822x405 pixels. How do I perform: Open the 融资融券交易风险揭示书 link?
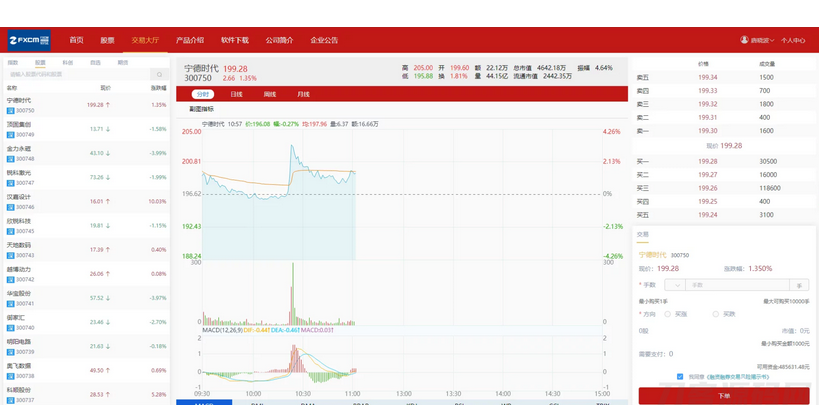[738, 377]
